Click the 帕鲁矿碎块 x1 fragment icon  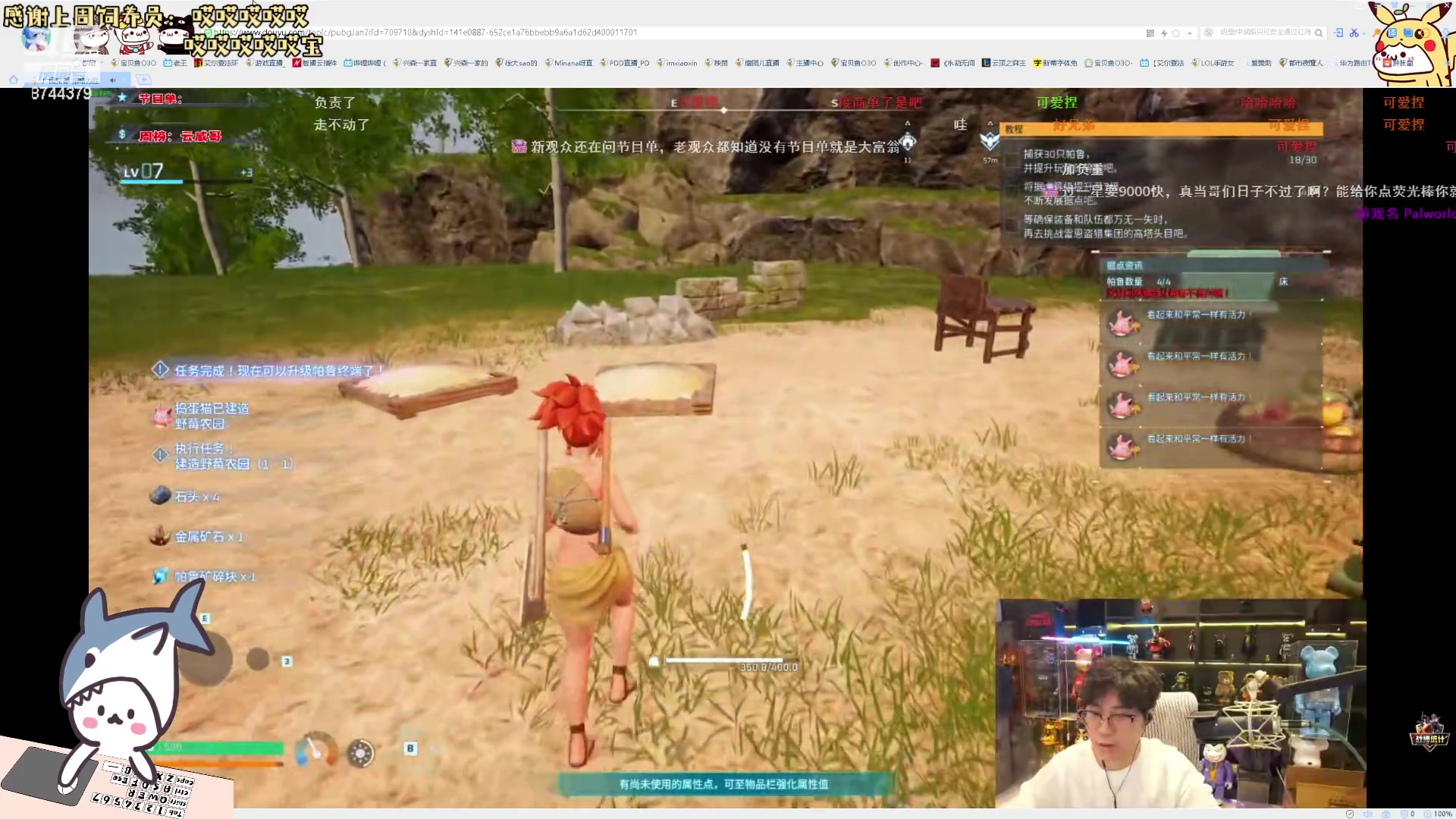160,576
